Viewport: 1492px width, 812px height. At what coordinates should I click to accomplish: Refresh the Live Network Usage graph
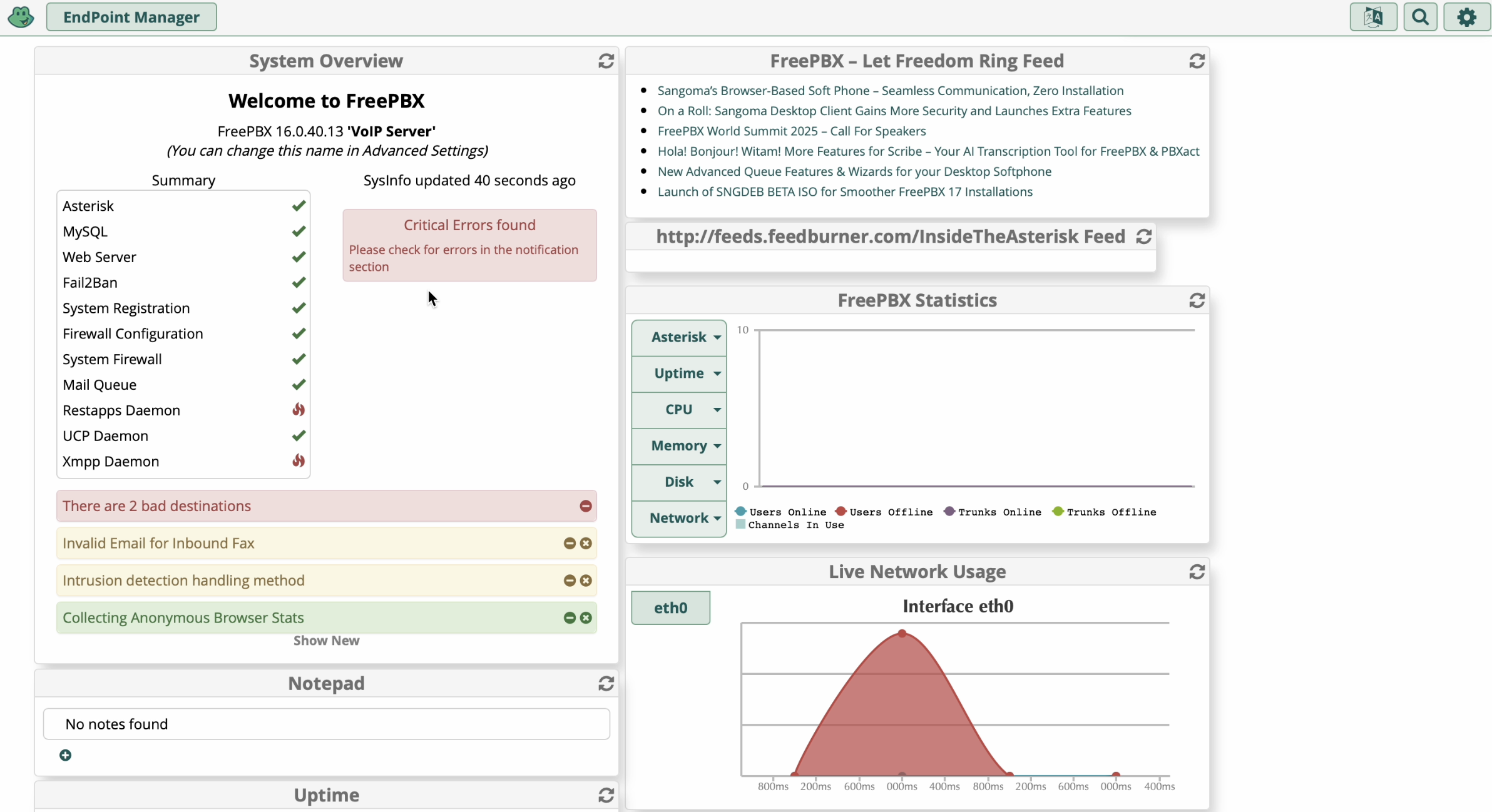point(1197,571)
